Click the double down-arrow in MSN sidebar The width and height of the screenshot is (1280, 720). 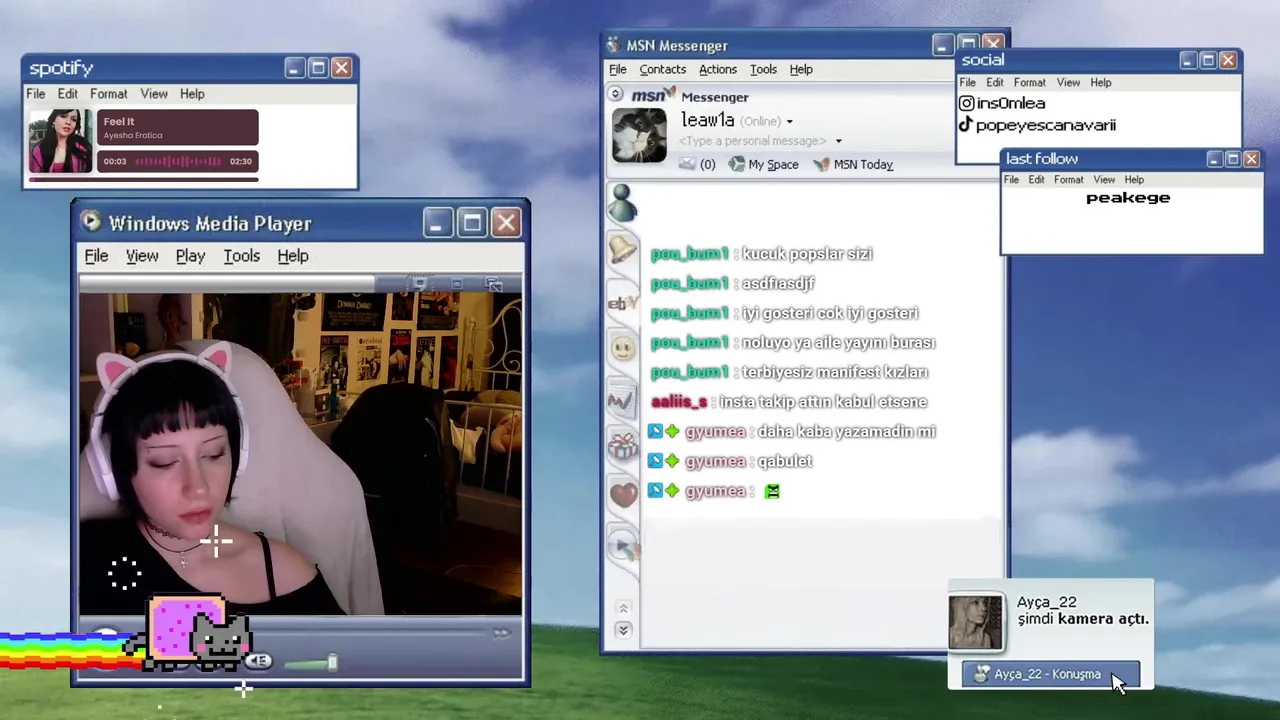tap(623, 630)
